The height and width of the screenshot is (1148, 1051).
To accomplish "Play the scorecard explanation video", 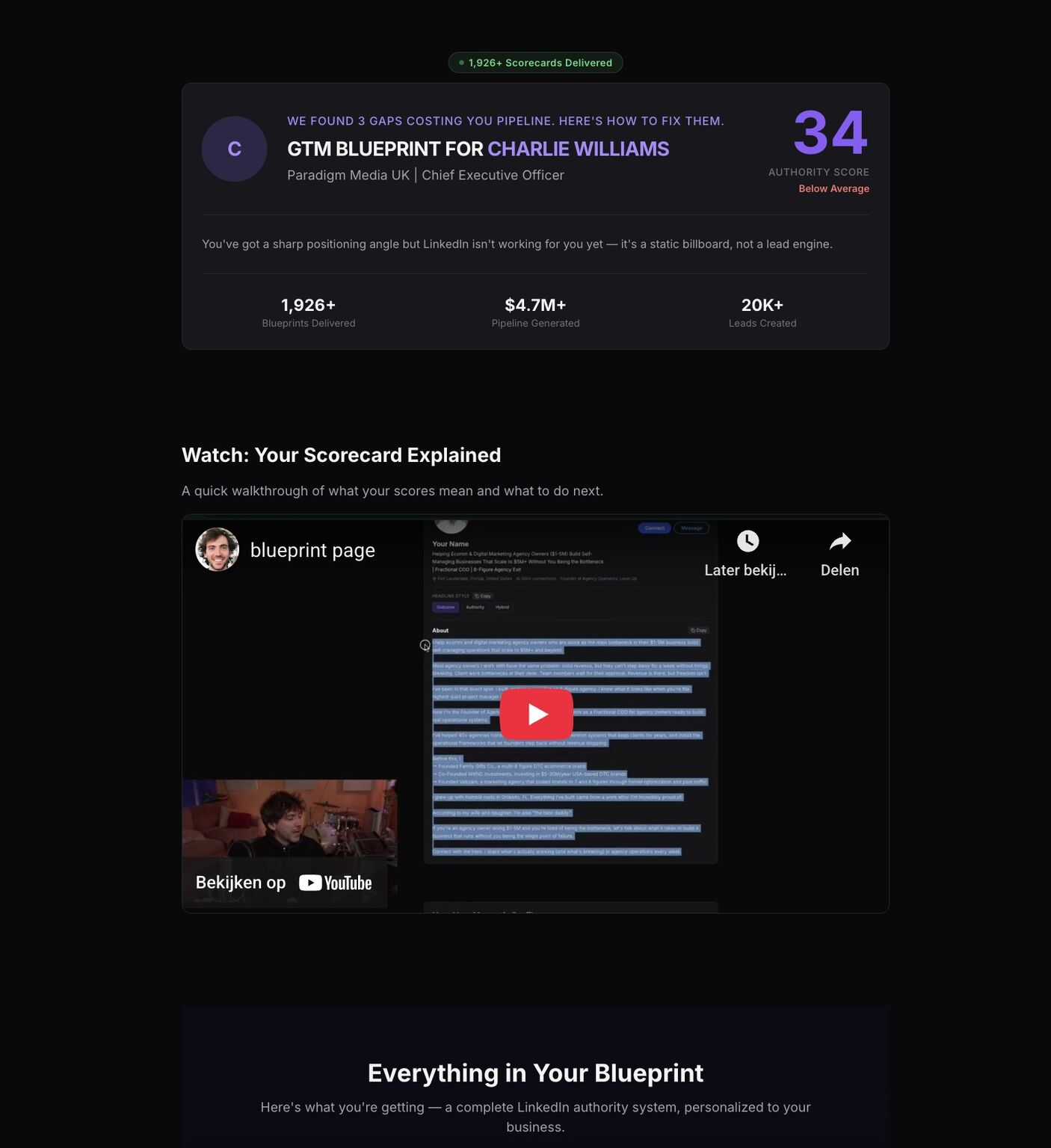I will [x=536, y=714].
